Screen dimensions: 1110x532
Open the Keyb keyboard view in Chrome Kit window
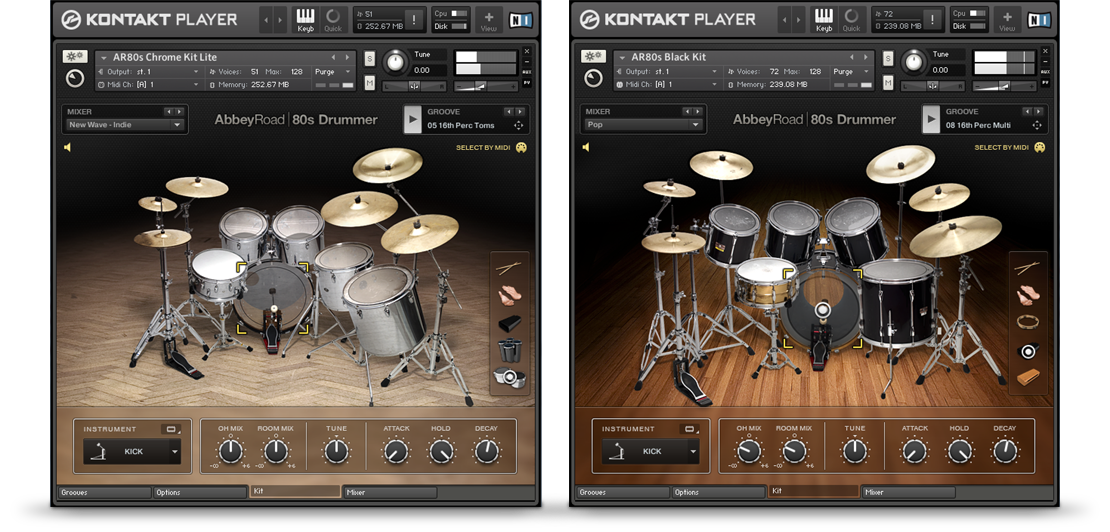(305, 19)
